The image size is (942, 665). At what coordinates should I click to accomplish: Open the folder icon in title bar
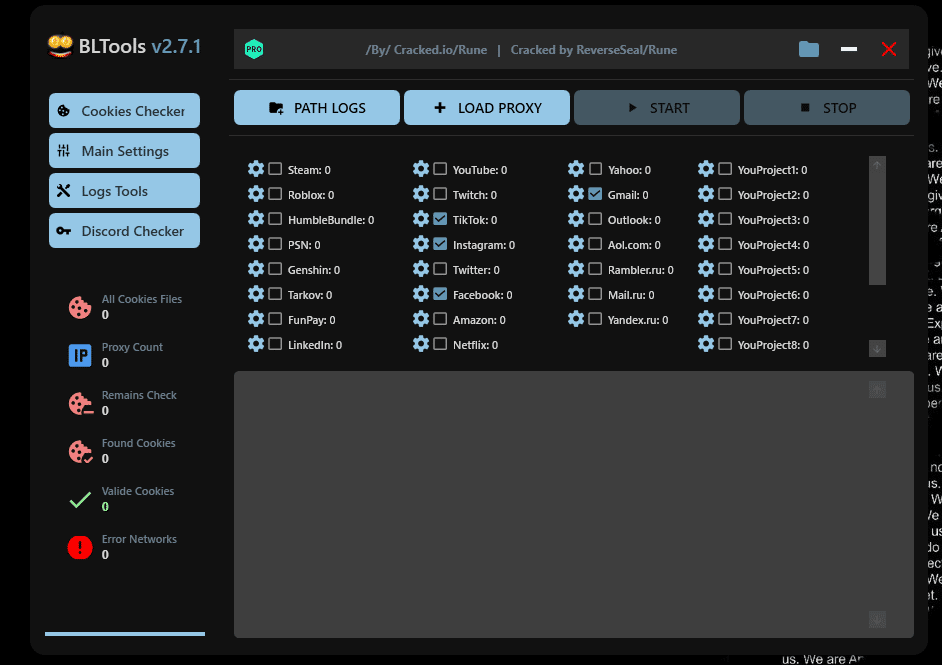809,49
